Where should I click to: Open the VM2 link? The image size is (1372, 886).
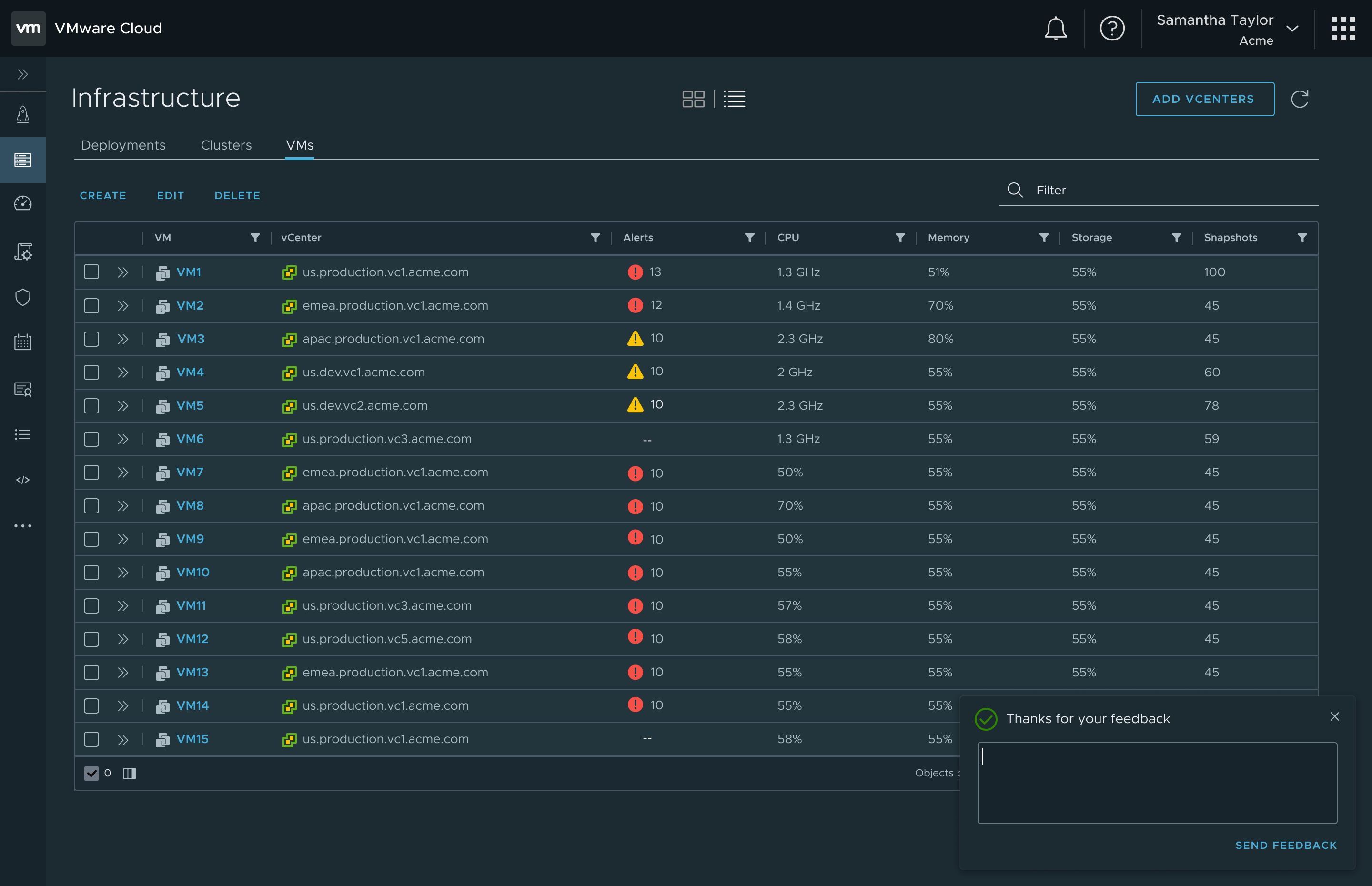(x=190, y=305)
